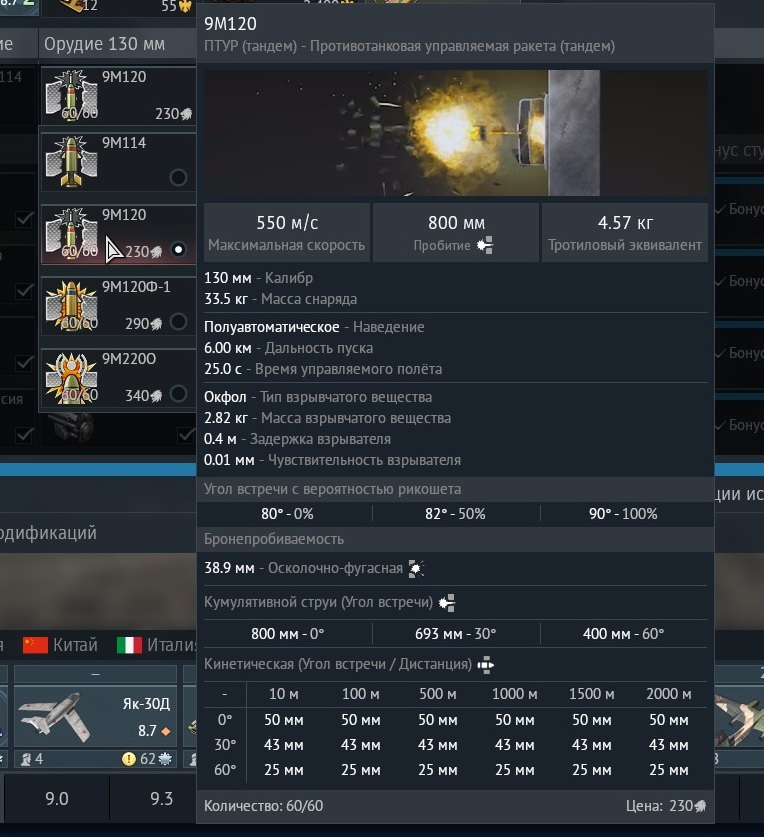
Task: Select the 9М120Ф-1 radio button
Action: (x=178, y=321)
